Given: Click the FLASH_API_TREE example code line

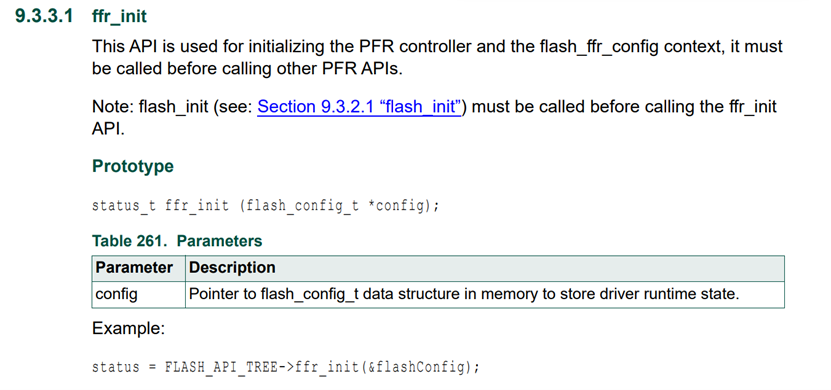Looking at the screenshot, I should click(286, 367).
